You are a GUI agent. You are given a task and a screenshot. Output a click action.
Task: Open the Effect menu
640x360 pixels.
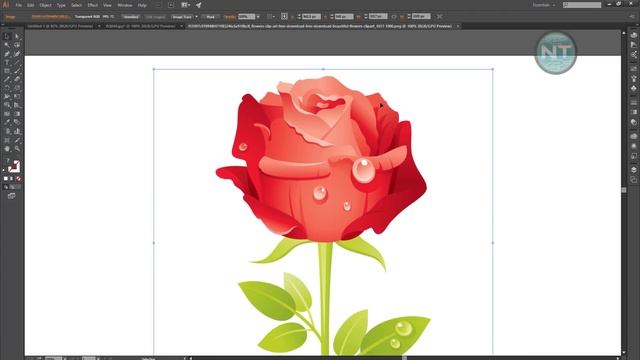click(x=93, y=5)
